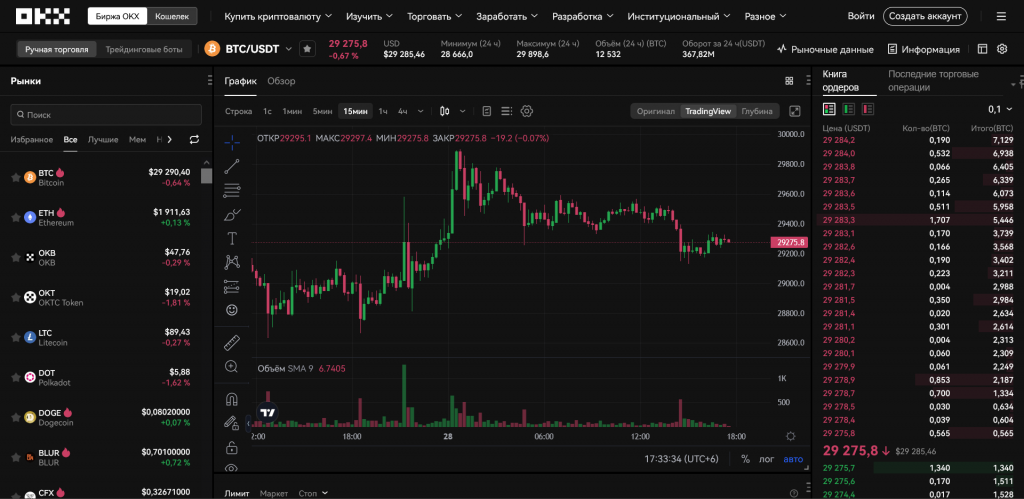
Task: Open Изучить dropdown menu
Action: pos(370,16)
